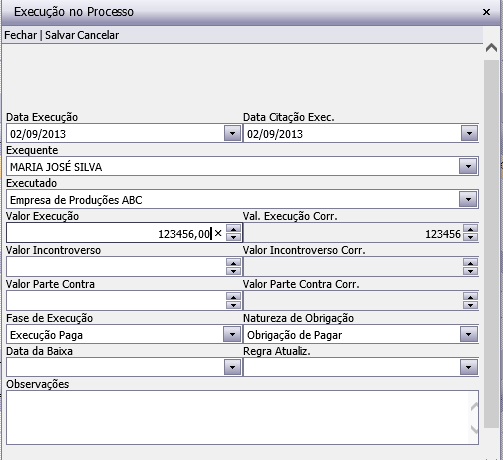Open the Data Execução date picker dropdown
503x460 pixels.
[232, 133]
